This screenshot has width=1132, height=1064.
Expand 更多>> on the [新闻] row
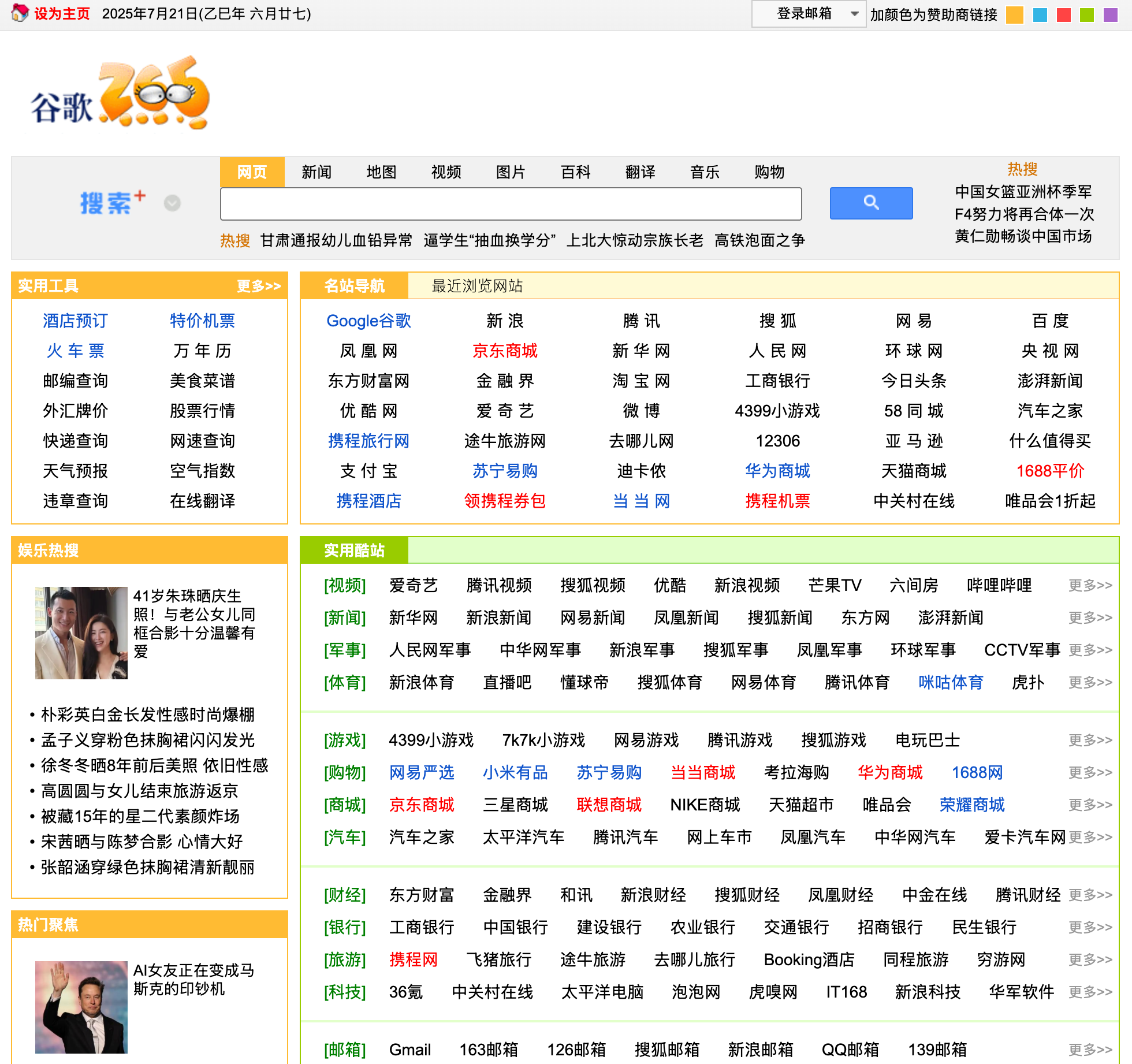[1090, 617]
